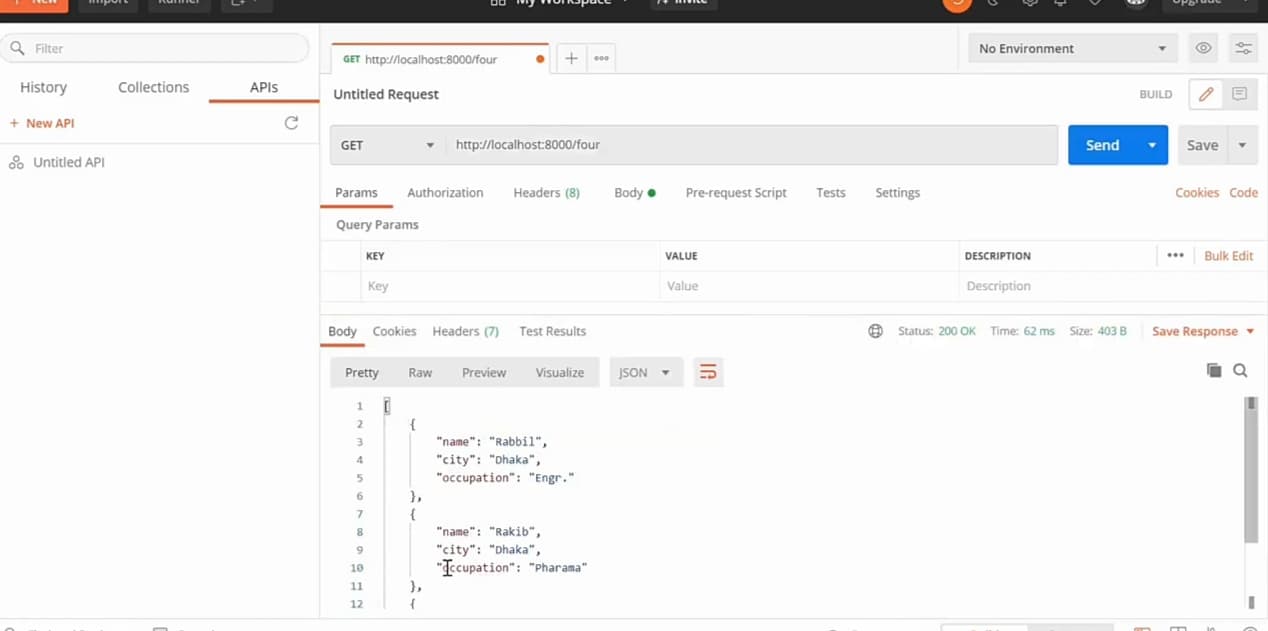Open the Pre-request Script tab
The width and height of the screenshot is (1268, 631).
pos(736,192)
